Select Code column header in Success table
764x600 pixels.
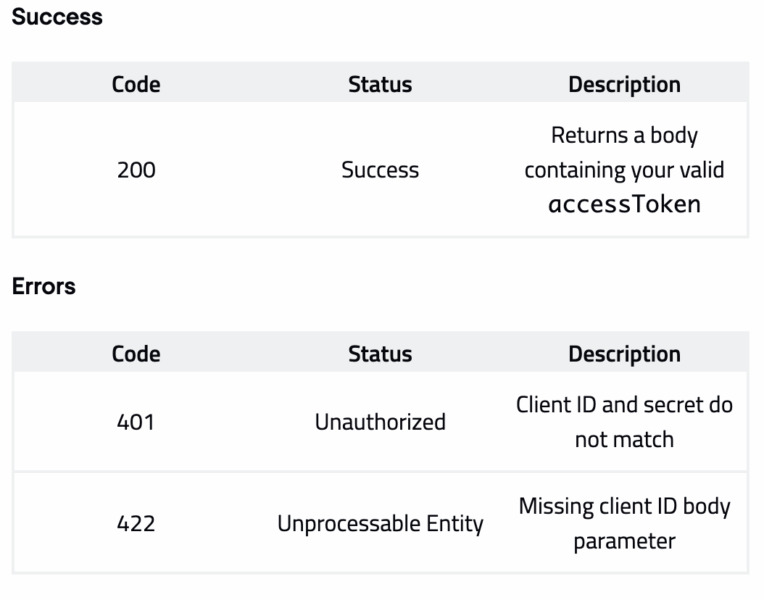point(136,84)
